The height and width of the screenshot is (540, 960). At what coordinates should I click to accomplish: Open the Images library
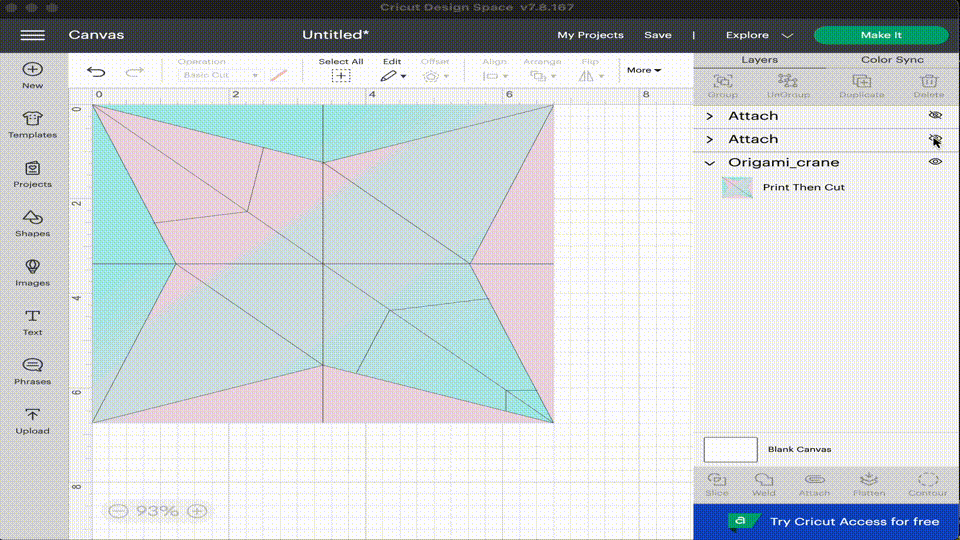(32, 273)
